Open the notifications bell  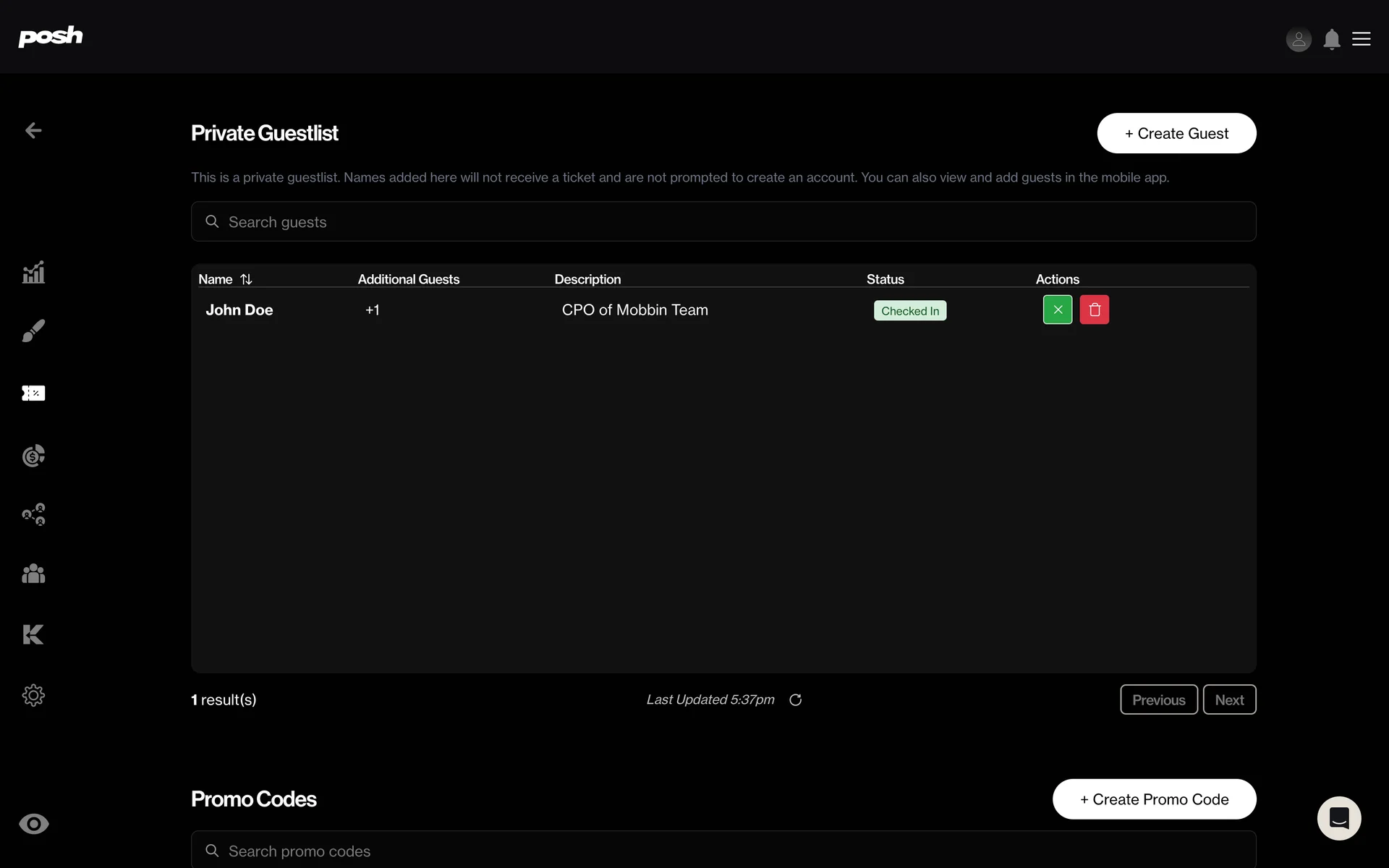pos(1332,39)
